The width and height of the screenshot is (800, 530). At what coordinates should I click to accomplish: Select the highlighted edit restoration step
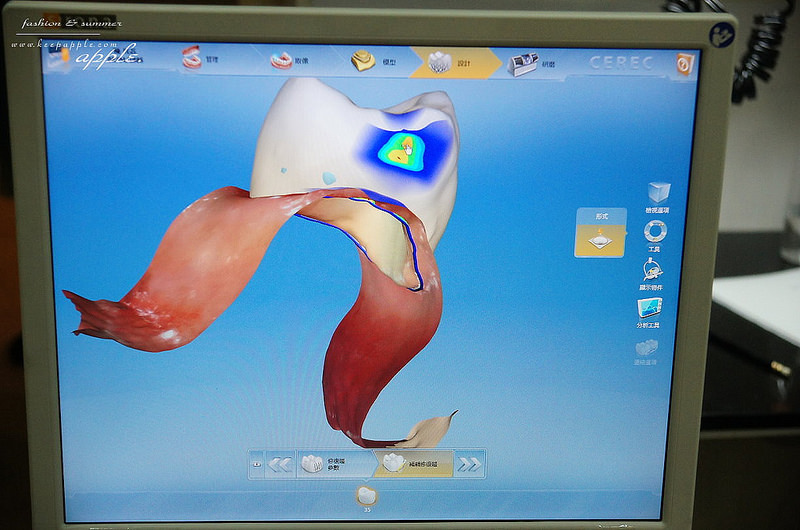(413, 464)
